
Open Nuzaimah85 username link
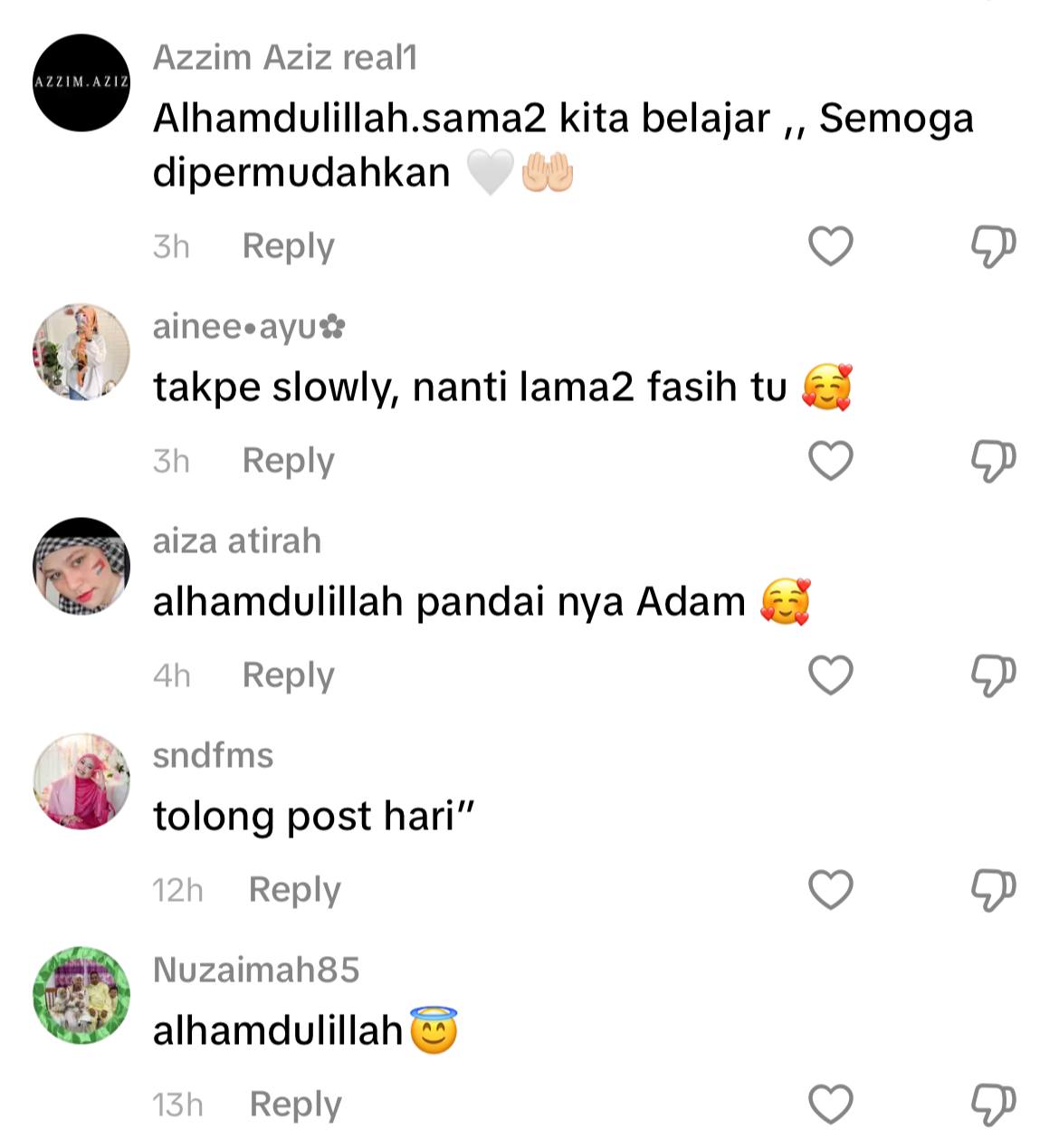click(256, 970)
